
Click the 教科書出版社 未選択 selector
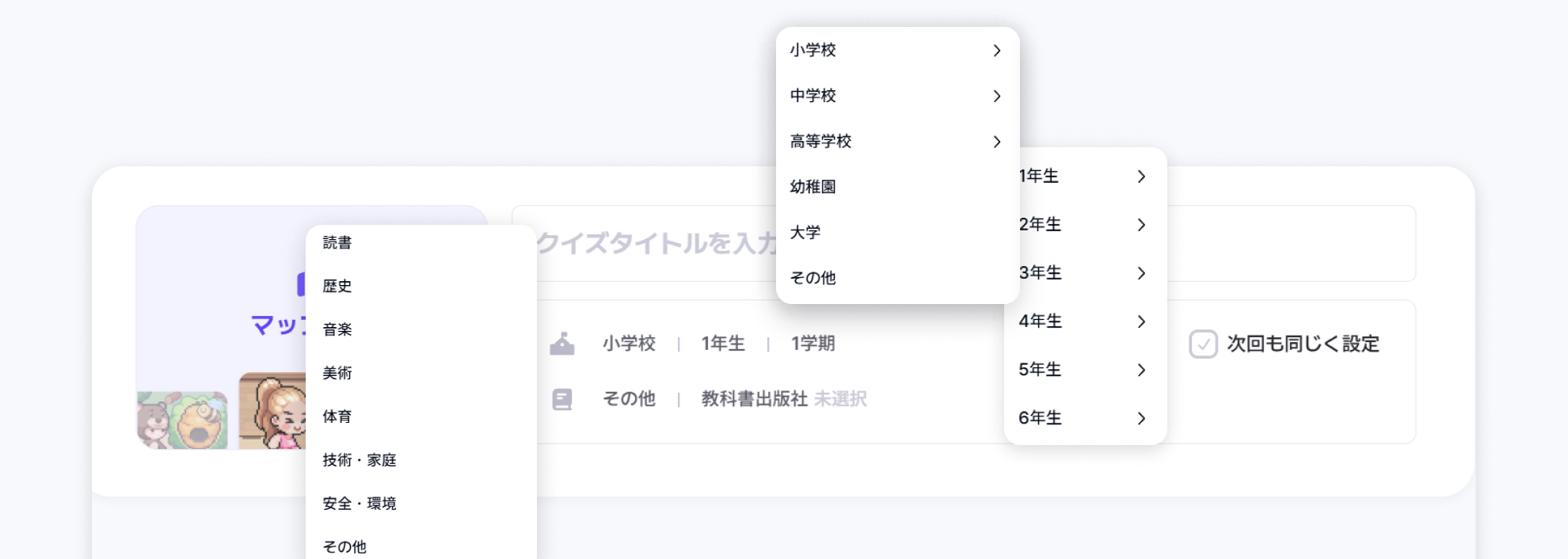[x=783, y=399]
